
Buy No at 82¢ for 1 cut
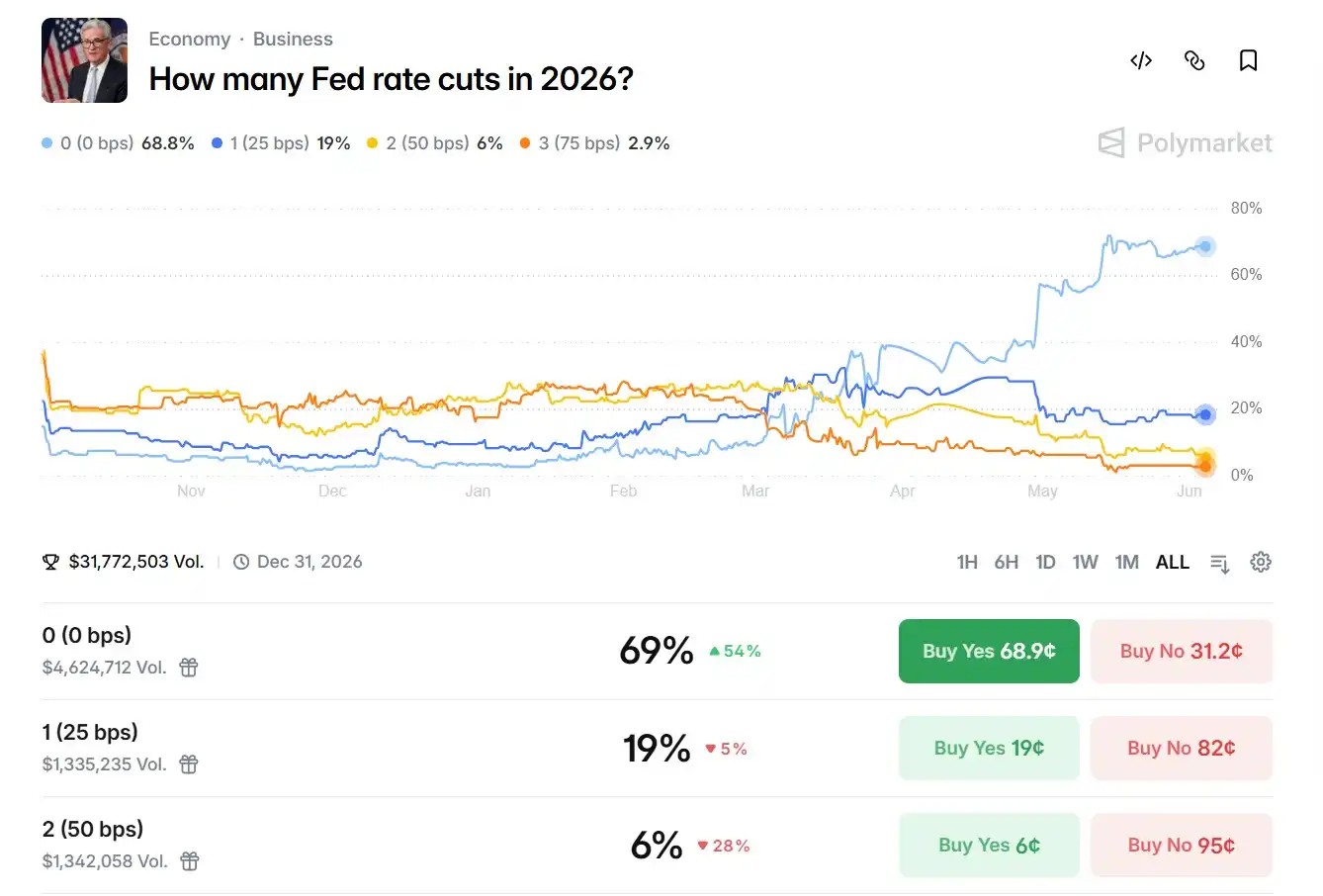pos(1182,749)
